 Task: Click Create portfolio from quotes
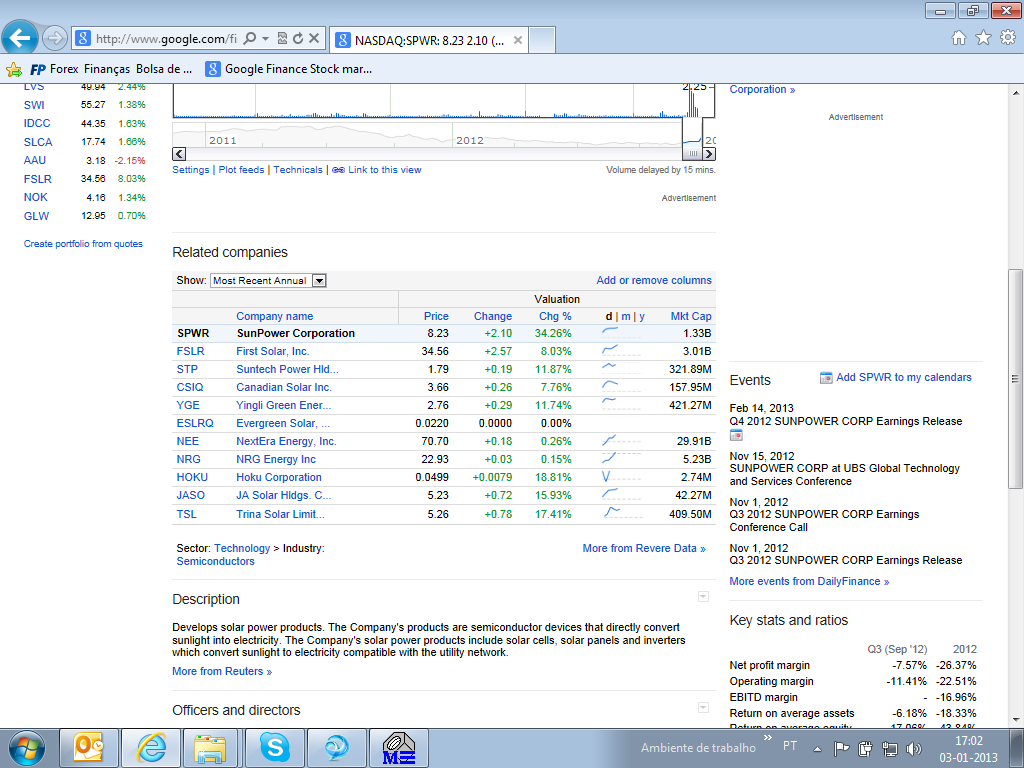83,244
